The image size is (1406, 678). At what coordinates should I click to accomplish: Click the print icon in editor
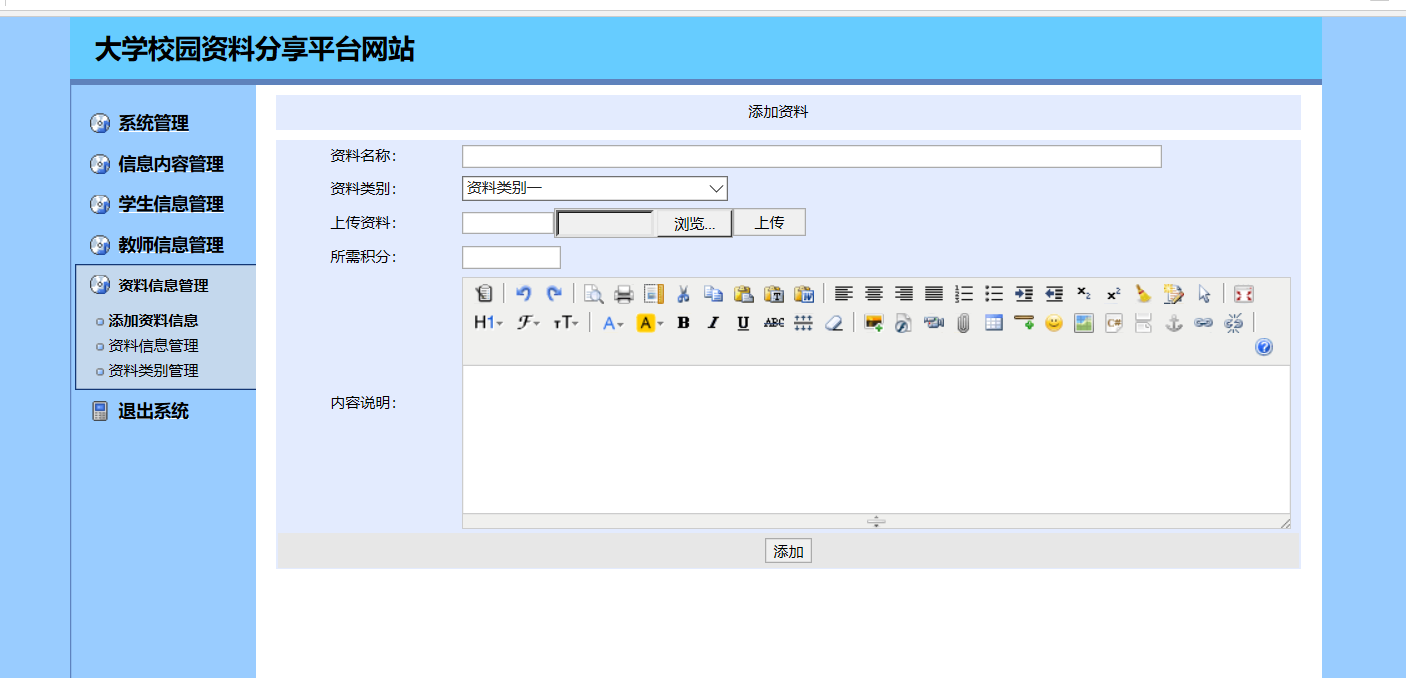(624, 294)
